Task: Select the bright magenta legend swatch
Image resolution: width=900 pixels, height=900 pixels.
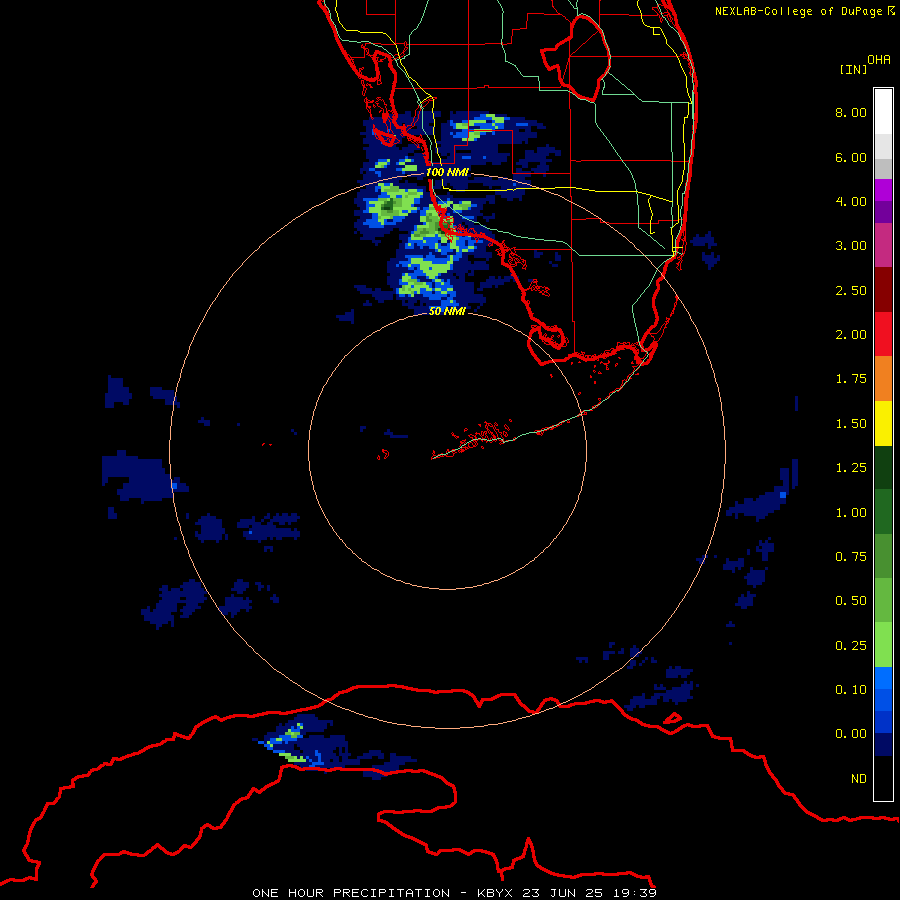Action: coord(883,190)
